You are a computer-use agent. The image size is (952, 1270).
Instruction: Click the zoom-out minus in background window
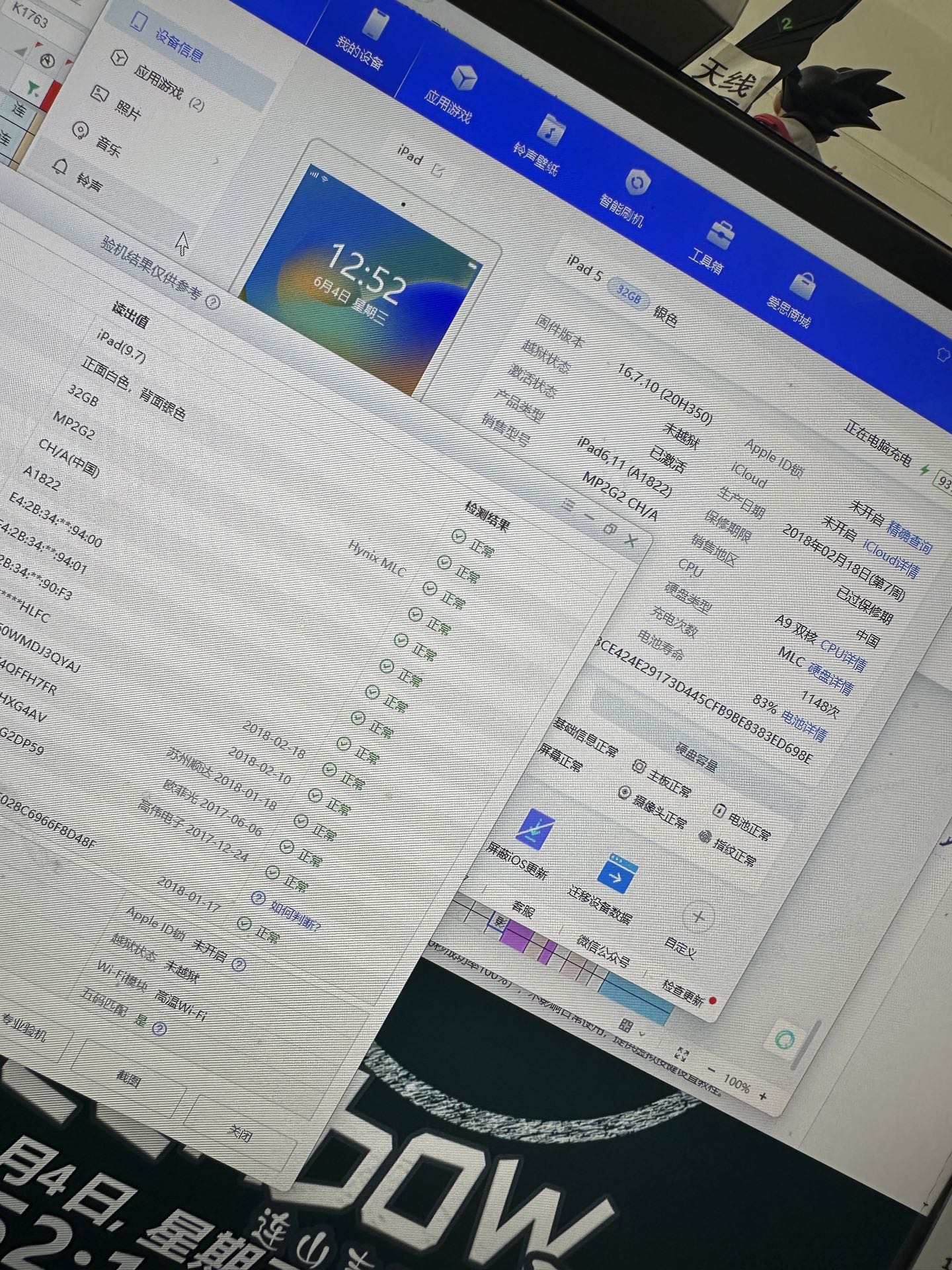pos(712,1070)
